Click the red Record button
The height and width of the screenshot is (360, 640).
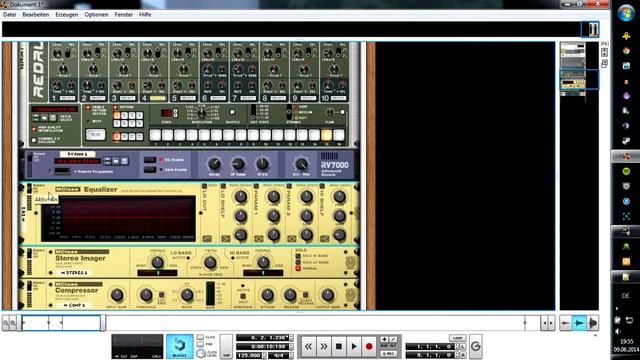coord(369,347)
